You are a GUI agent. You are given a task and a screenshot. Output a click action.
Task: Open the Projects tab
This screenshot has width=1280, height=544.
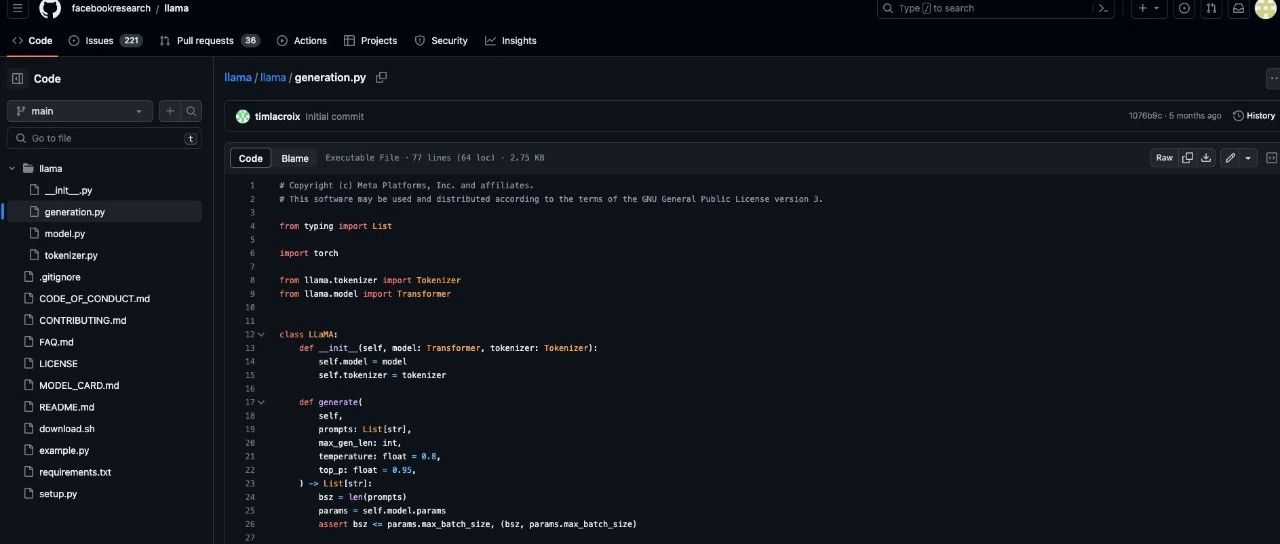pos(370,41)
